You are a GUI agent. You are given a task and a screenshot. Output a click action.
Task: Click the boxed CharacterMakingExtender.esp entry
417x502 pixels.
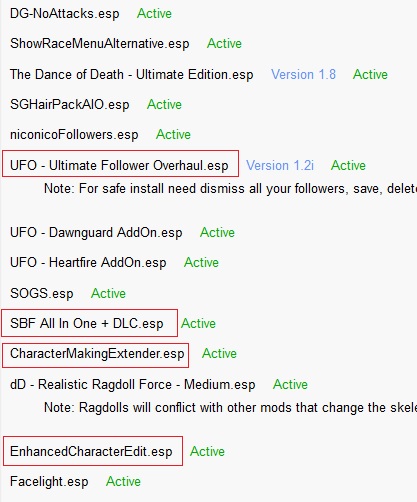pyautogui.click(x=96, y=355)
